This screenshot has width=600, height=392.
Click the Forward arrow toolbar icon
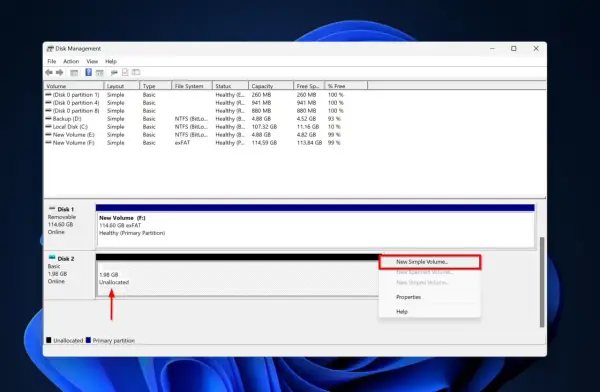60,72
